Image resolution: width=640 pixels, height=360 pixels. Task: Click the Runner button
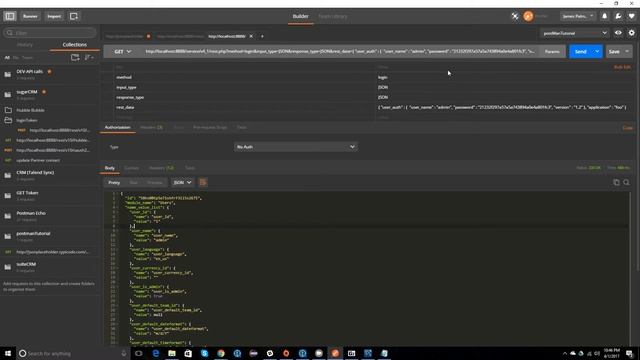(x=30, y=16)
